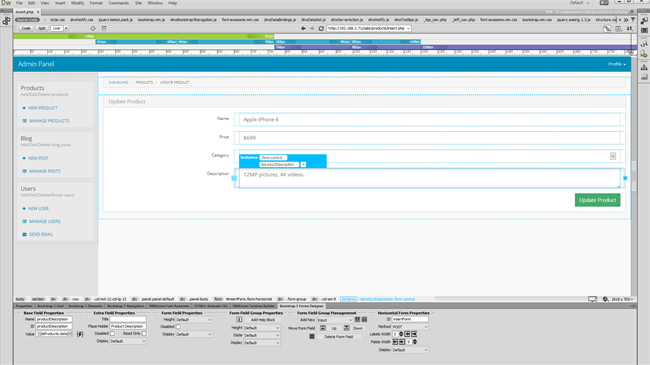Click the MANAGE USERS link
Screen dimensions: 650x365
pyautogui.click(x=44, y=221)
